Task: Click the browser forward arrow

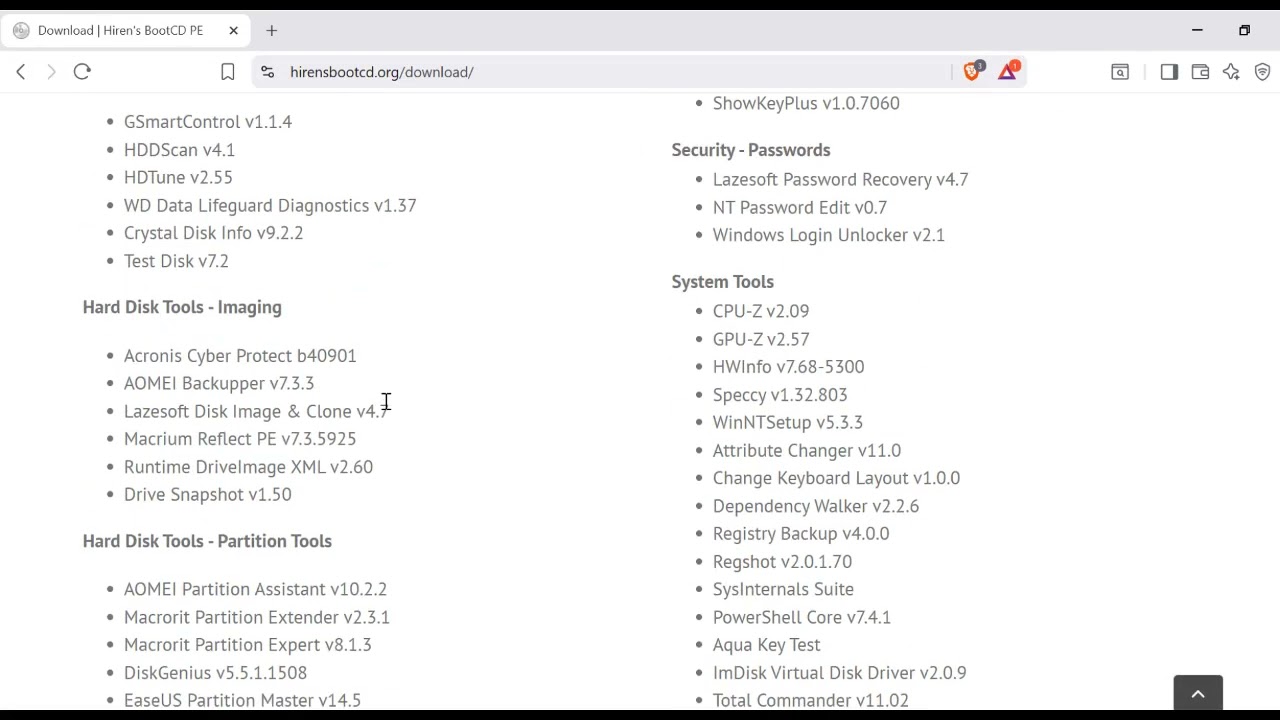Action: coord(51,72)
